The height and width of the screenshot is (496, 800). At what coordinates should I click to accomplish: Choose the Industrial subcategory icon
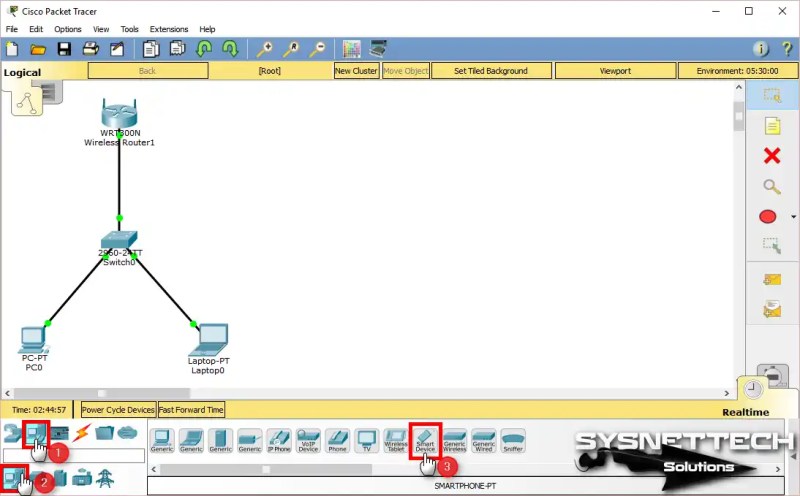click(82, 478)
